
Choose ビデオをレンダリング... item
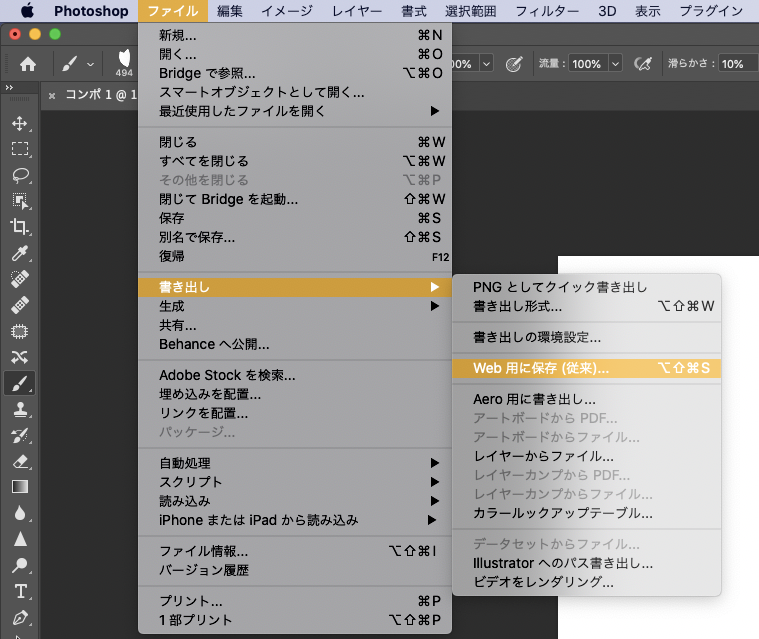587,582
